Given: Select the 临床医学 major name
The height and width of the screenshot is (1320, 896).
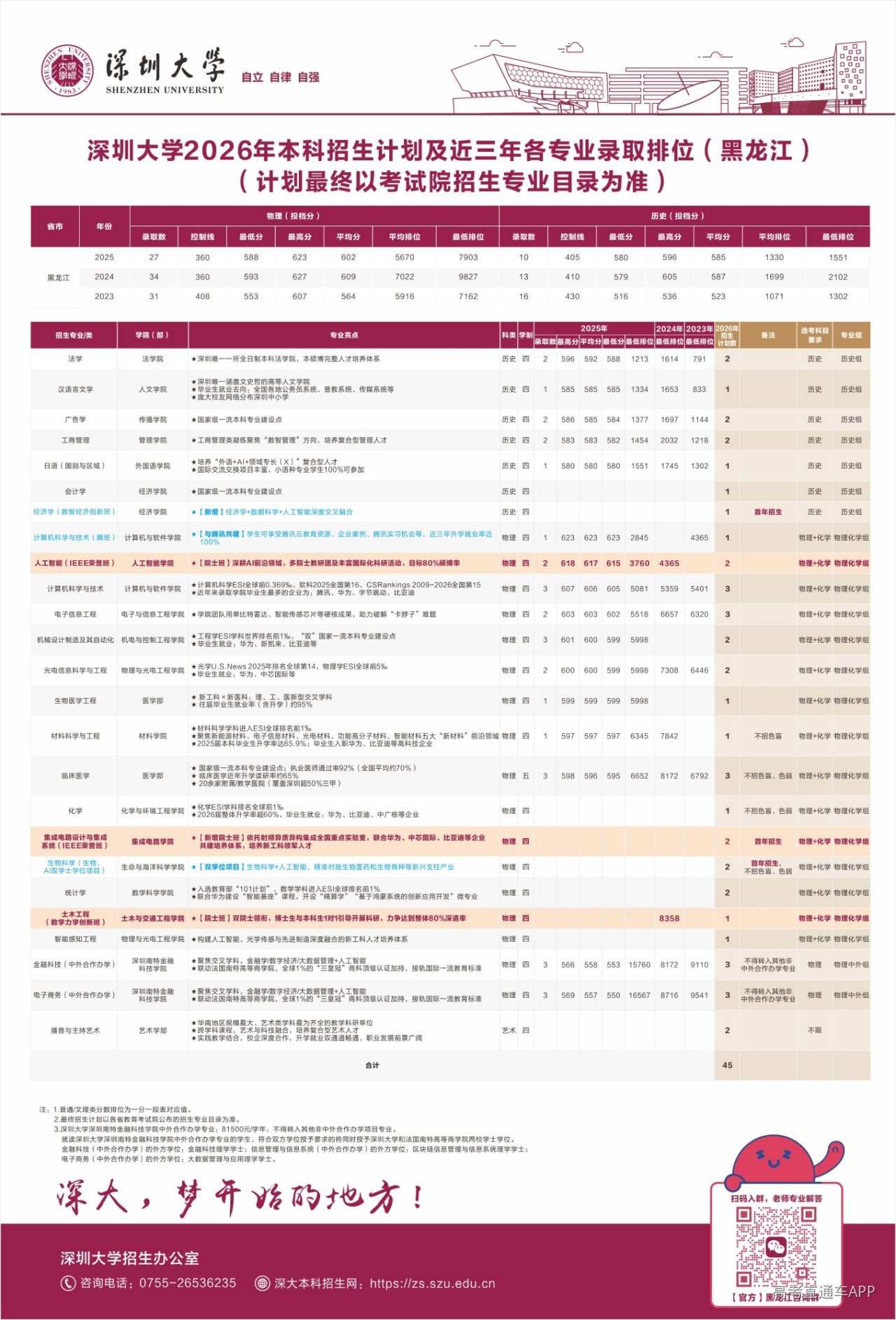Looking at the screenshot, I should 76,776.
